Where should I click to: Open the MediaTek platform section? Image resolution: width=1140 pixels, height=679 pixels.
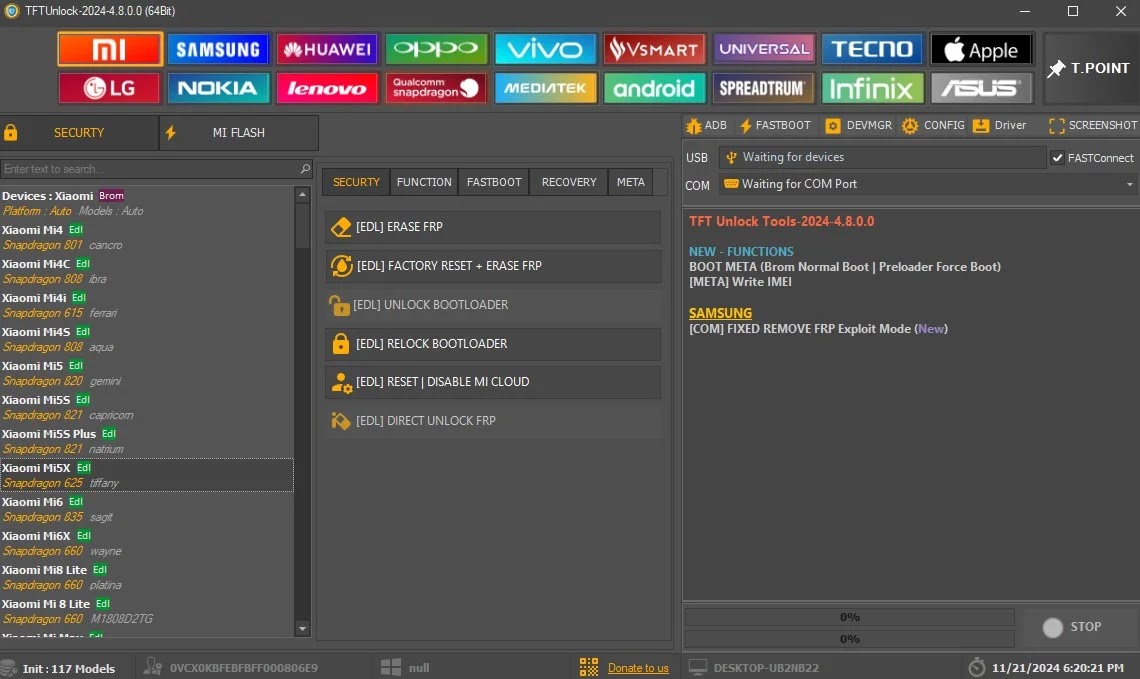(545, 88)
